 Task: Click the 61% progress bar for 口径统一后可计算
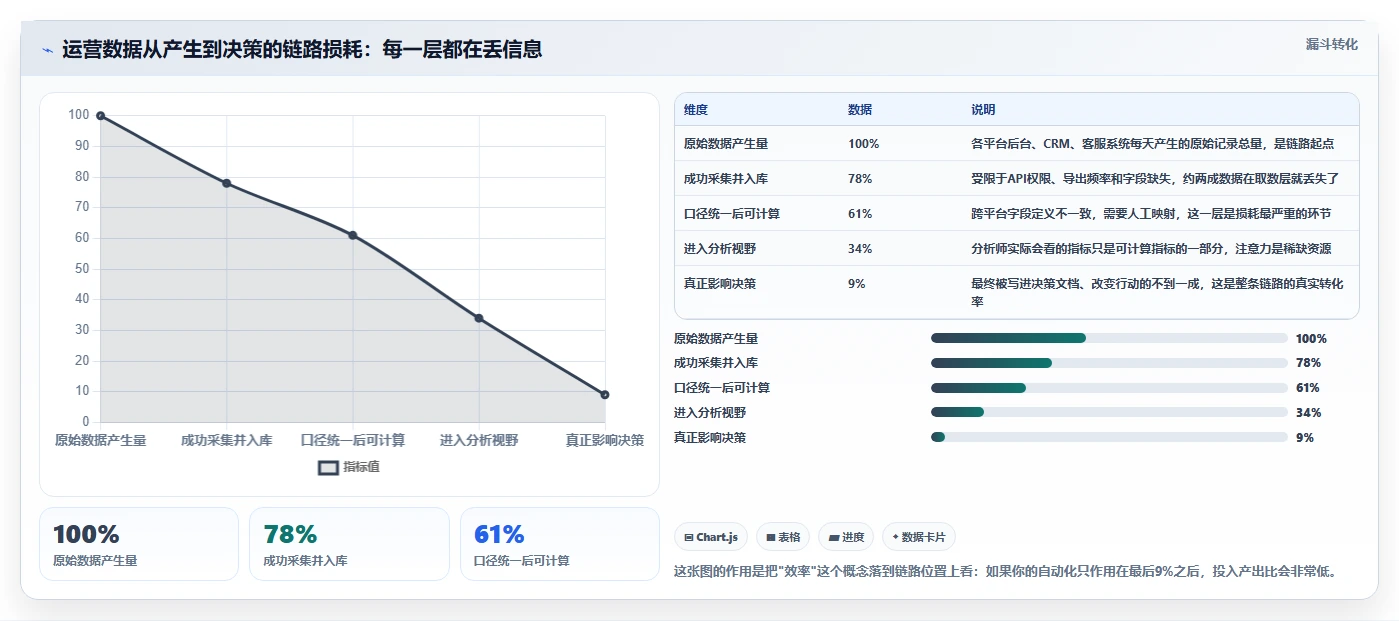click(x=1109, y=388)
